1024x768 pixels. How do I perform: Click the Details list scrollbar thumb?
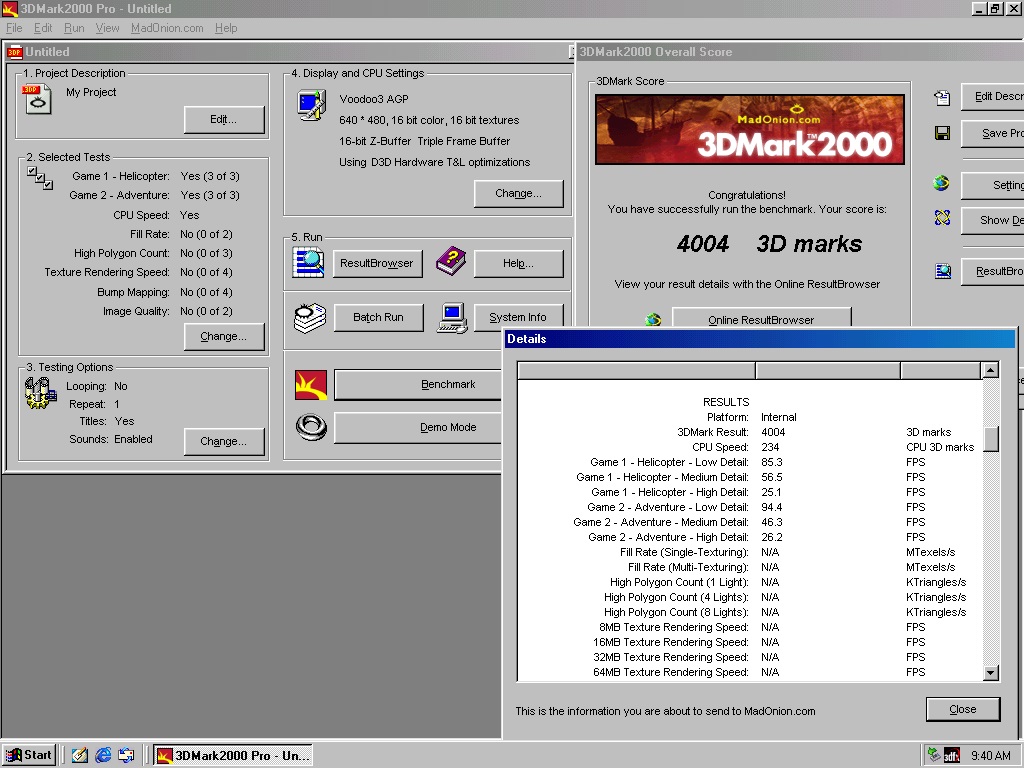(991, 439)
